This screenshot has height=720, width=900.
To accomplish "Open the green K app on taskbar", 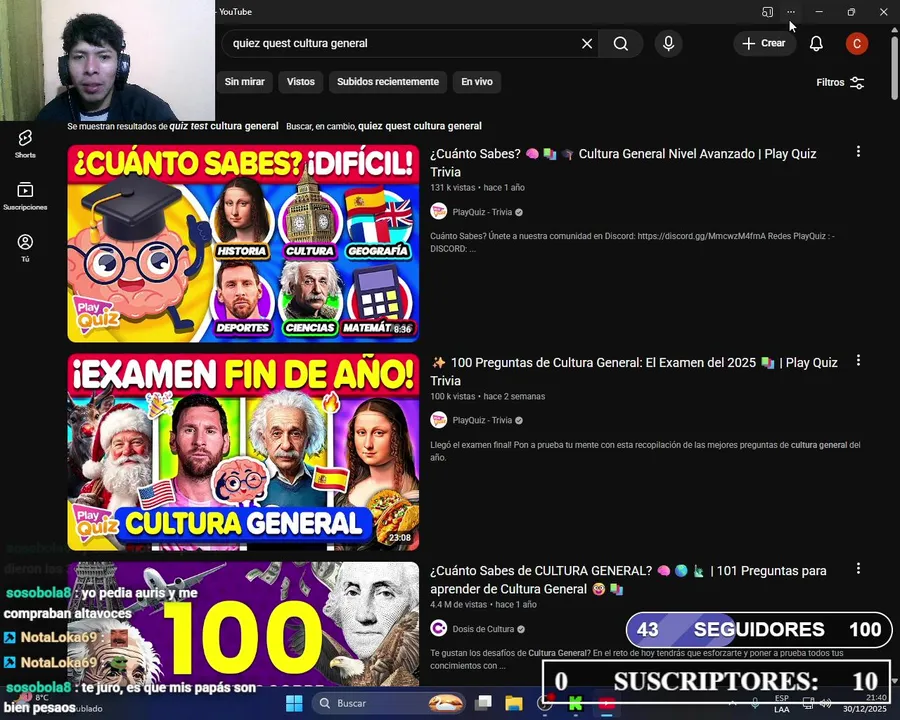I will click(x=575, y=703).
